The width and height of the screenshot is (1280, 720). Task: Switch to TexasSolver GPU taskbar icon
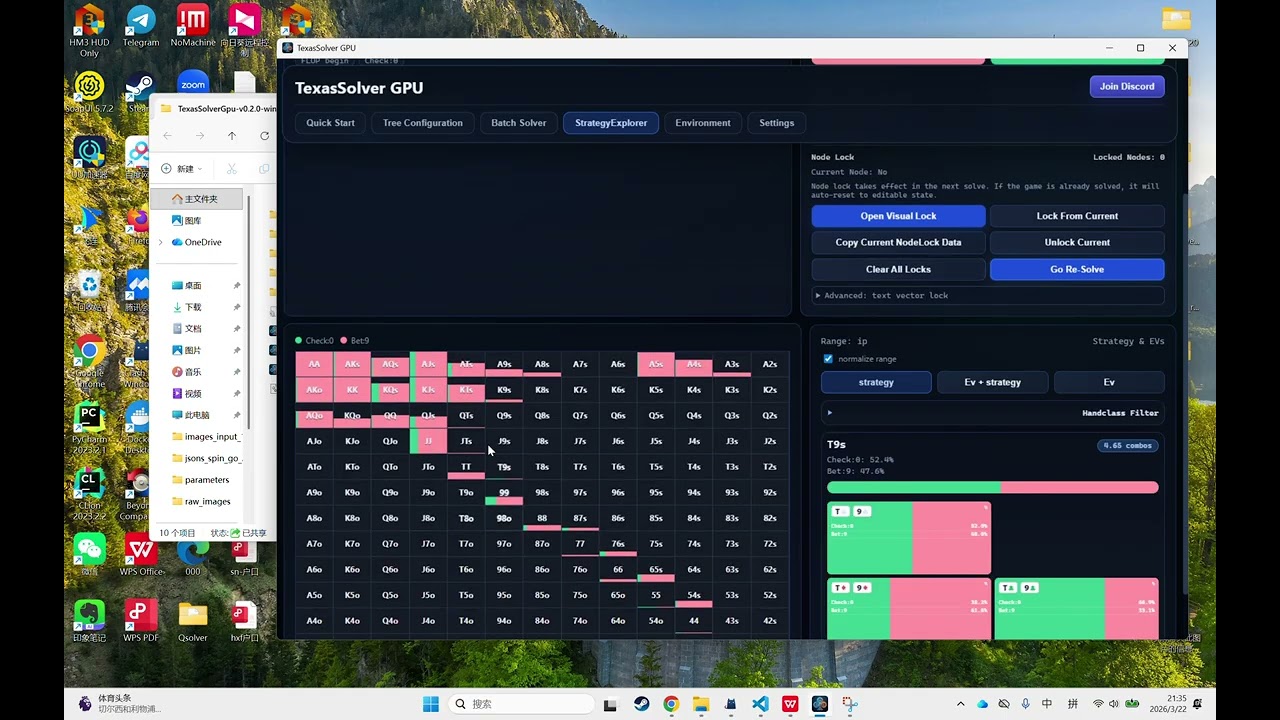[820, 704]
